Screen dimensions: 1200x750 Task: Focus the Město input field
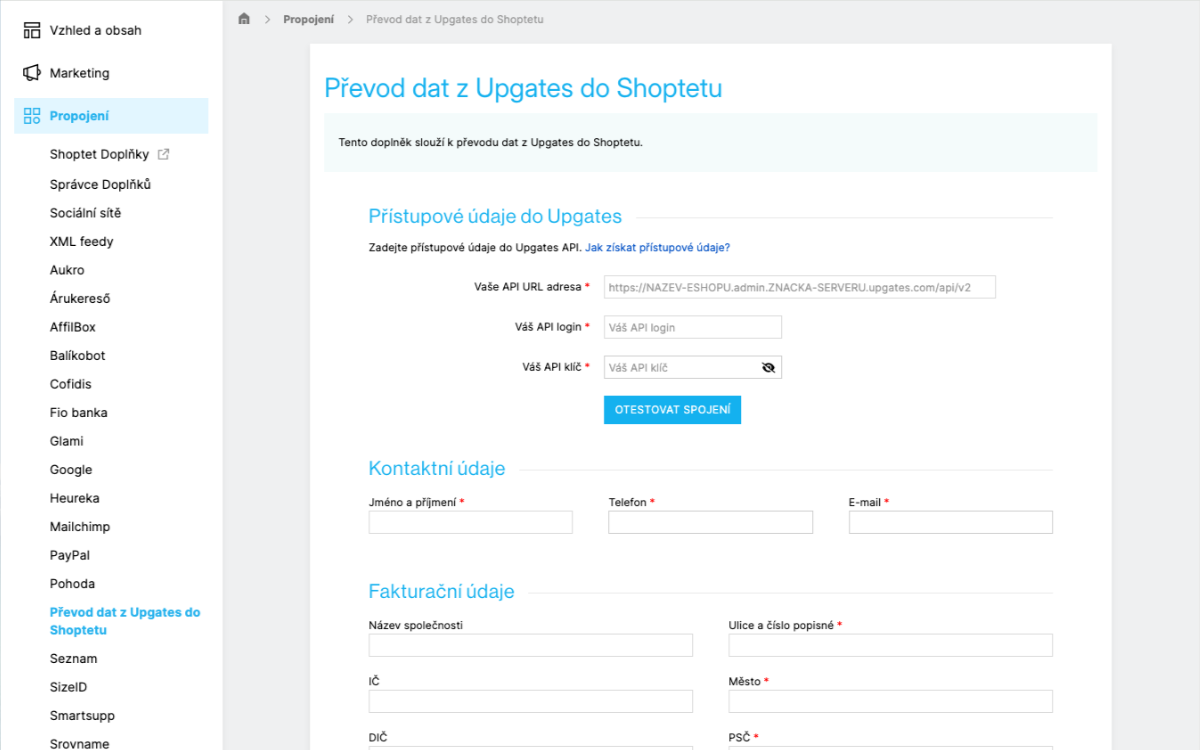pyautogui.click(x=891, y=701)
